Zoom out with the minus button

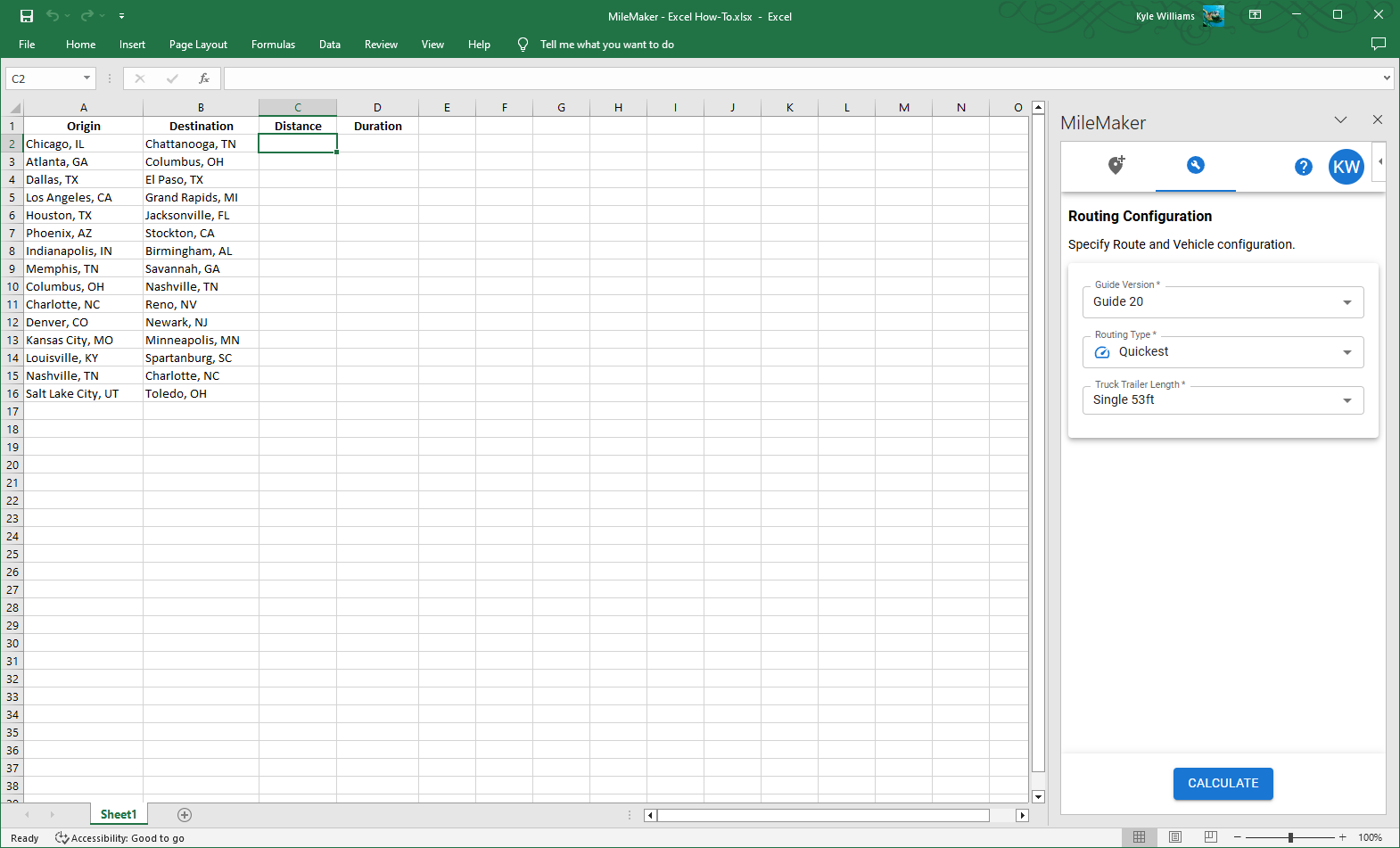[1237, 837]
